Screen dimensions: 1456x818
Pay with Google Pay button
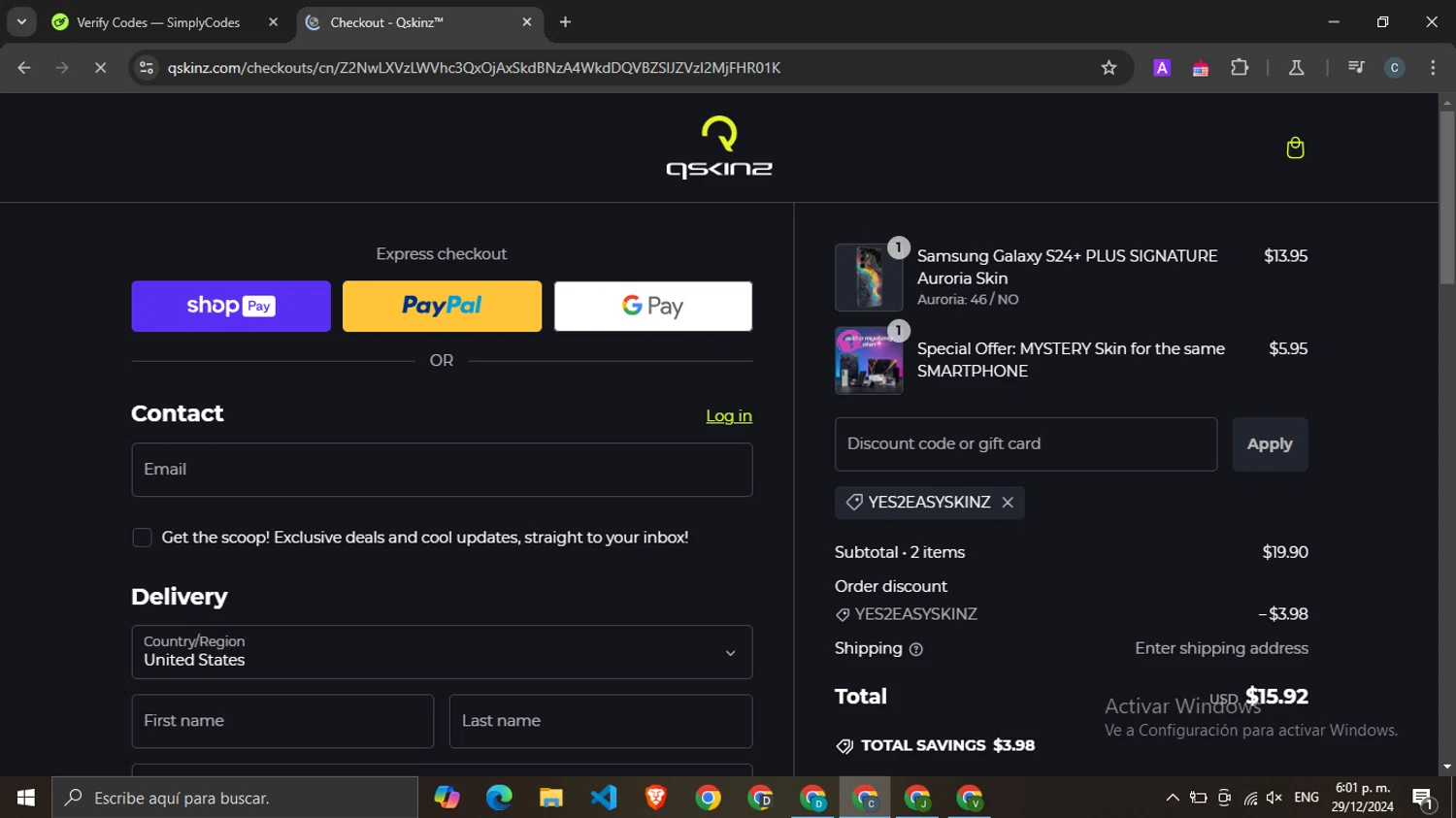pos(653,307)
